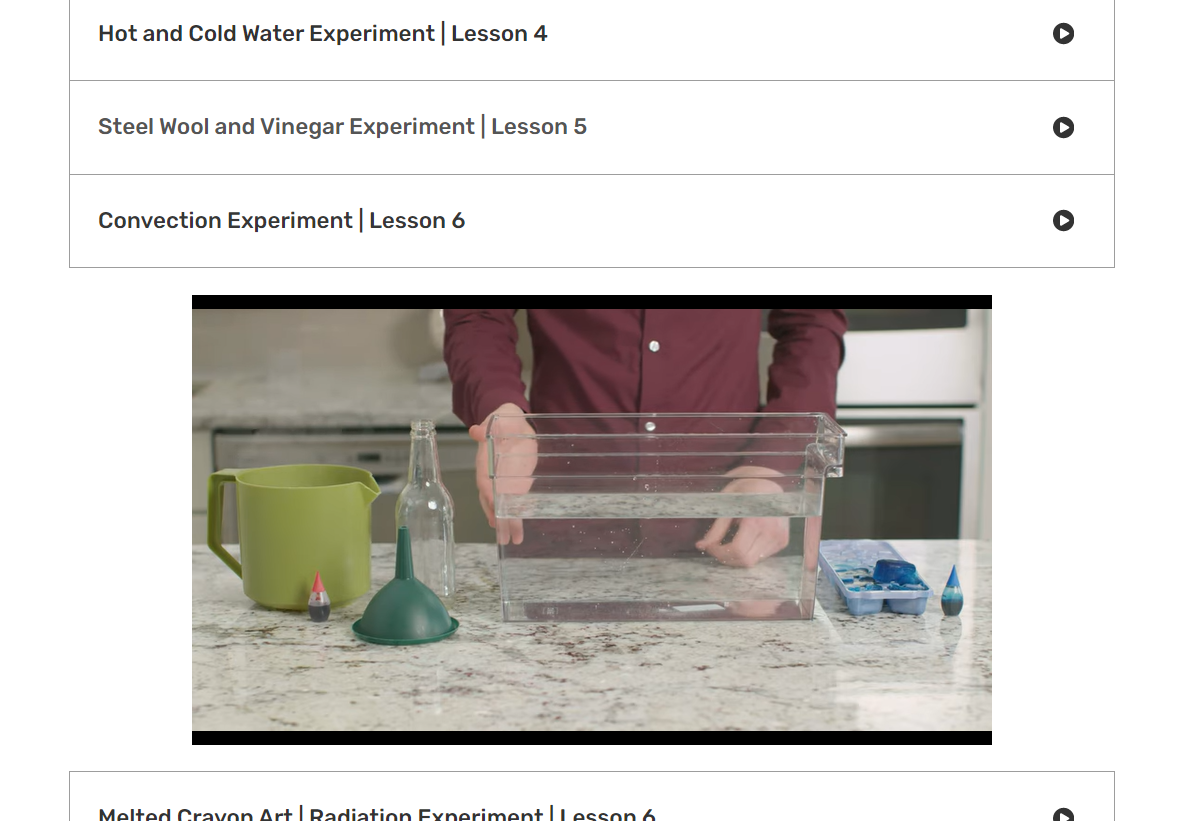This screenshot has height=821, width=1204.
Task: Collapse the Convection Experiment Lesson 6 heading
Action: tap(281, 220)
